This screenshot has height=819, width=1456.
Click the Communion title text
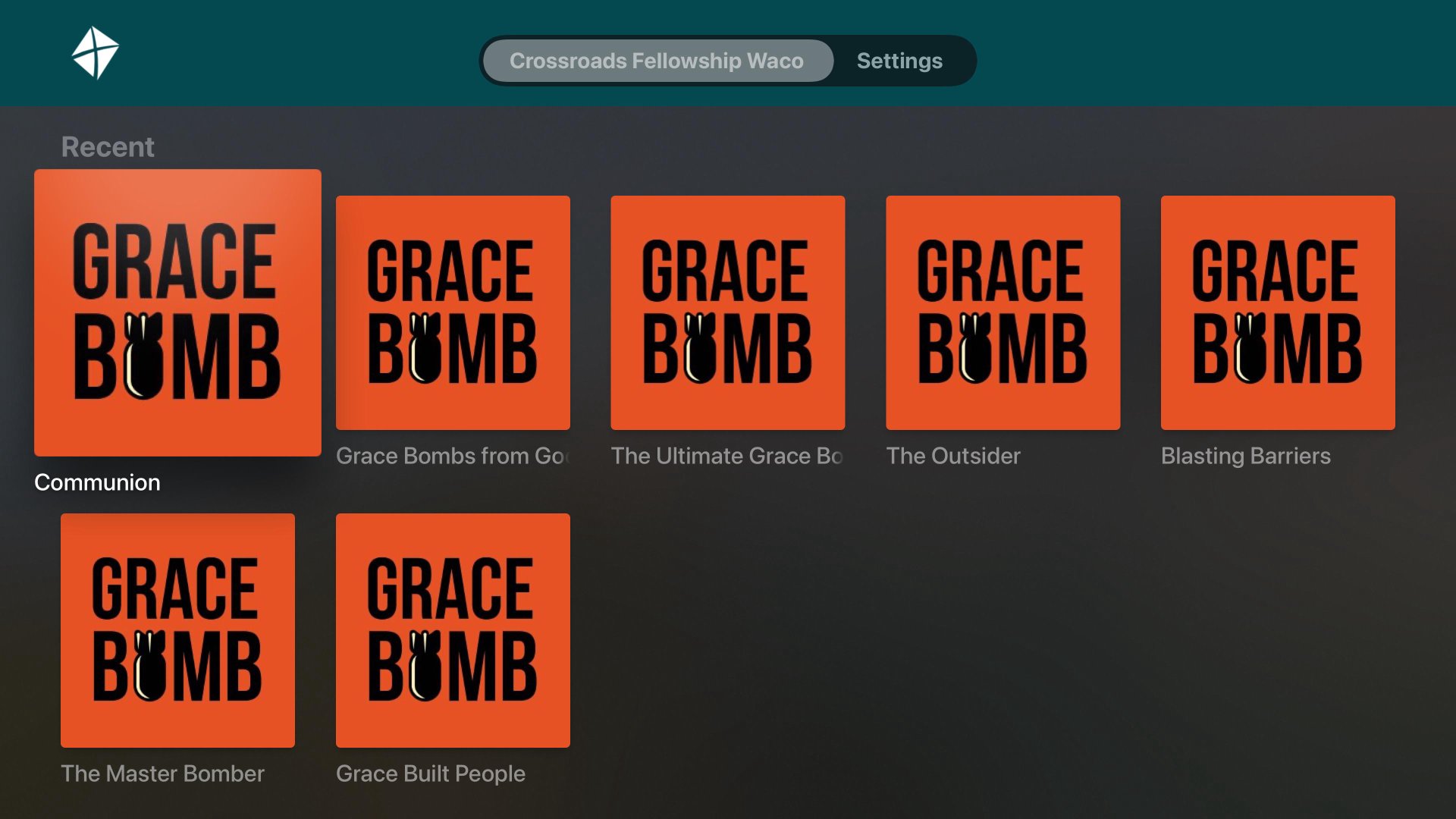point(97,482)
